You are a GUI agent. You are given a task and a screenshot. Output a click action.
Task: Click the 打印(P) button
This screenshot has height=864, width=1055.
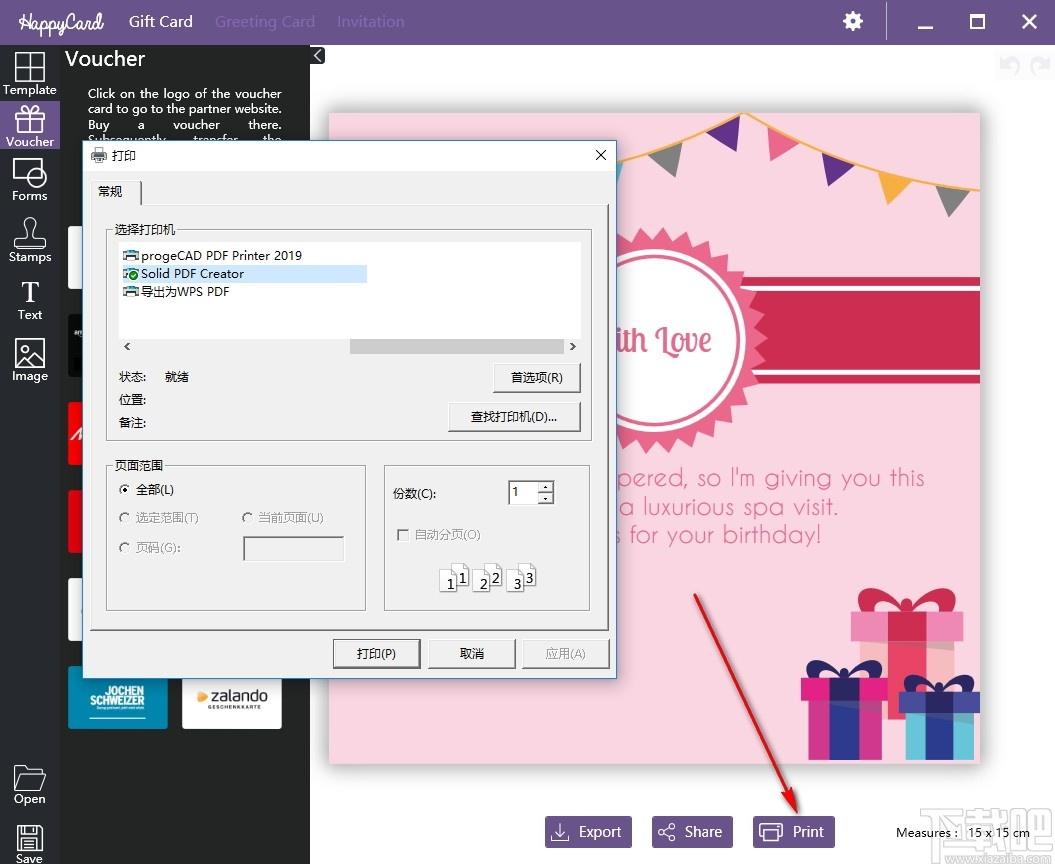(376, 653)
